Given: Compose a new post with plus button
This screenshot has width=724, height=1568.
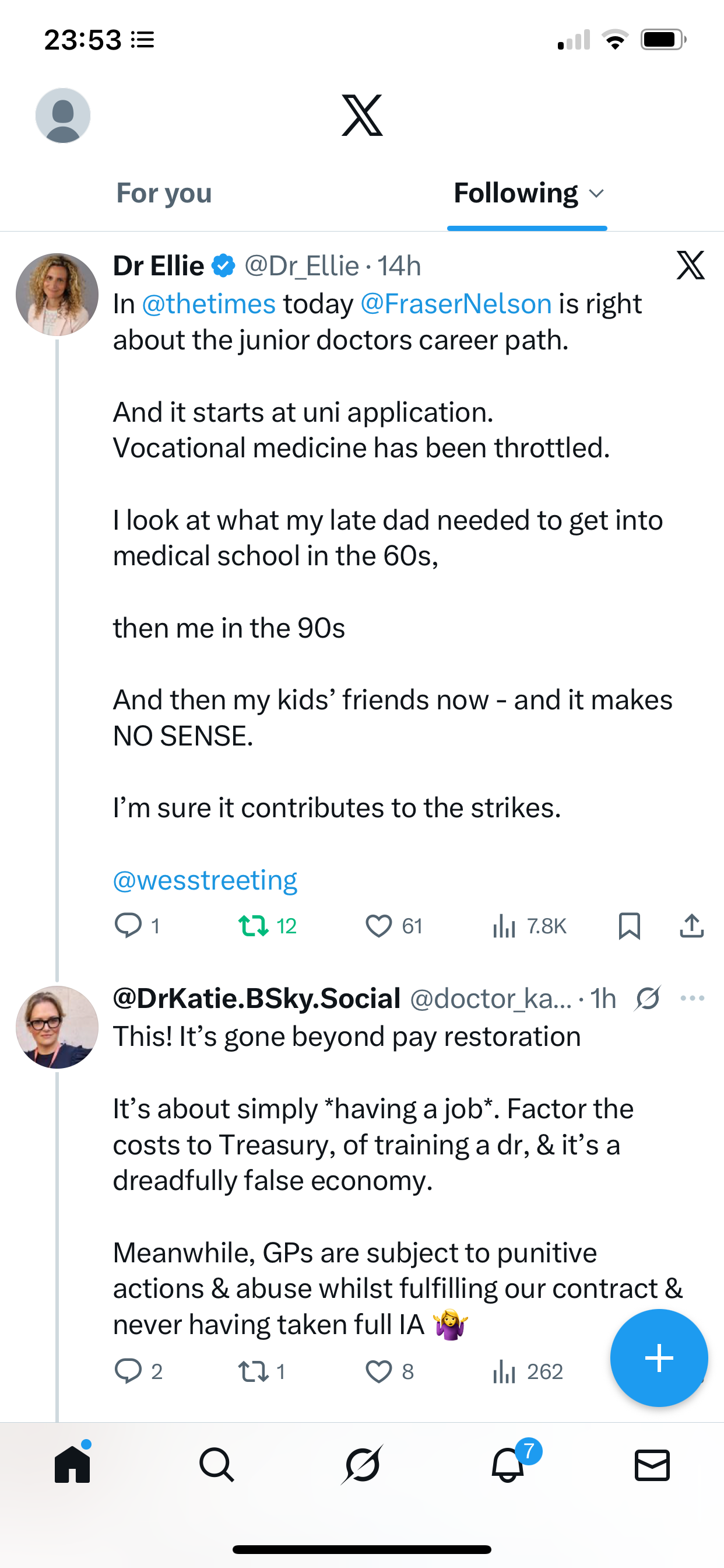Looking at the screenshot, I should [x=659, y=1357].
